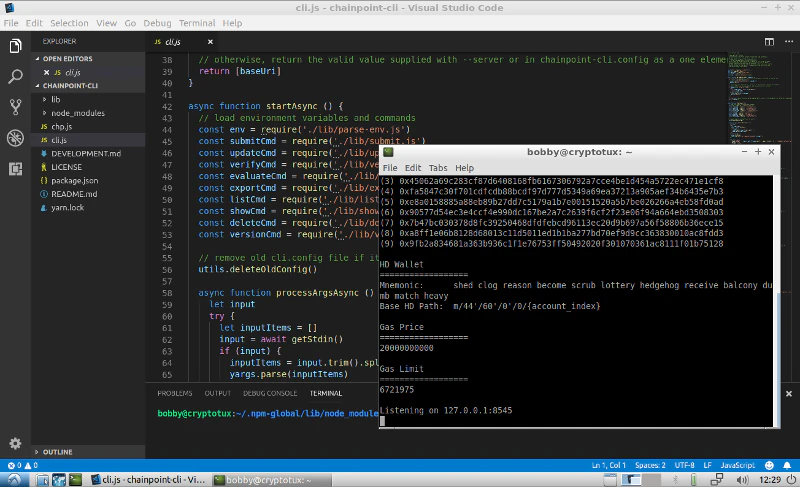Viewport: 800px width, 487px height.
Task: Expand the node_modules folder
Action: pyautogui.click(x=76, y=113)
